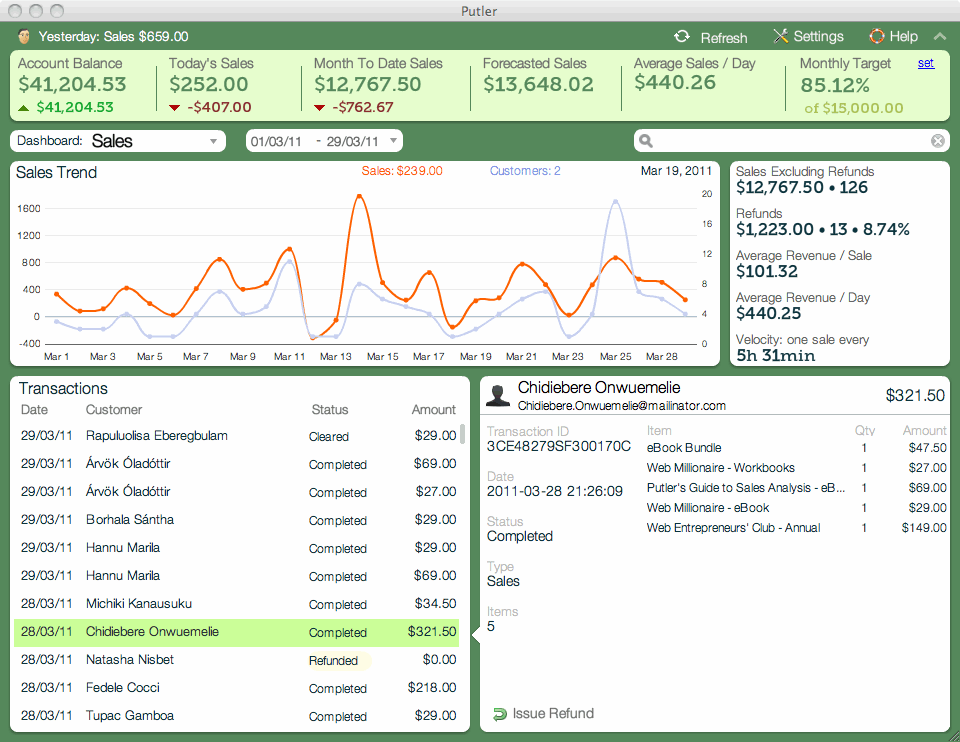Select Hannu Marila $29.00 transaction

[x=237, y=548]
